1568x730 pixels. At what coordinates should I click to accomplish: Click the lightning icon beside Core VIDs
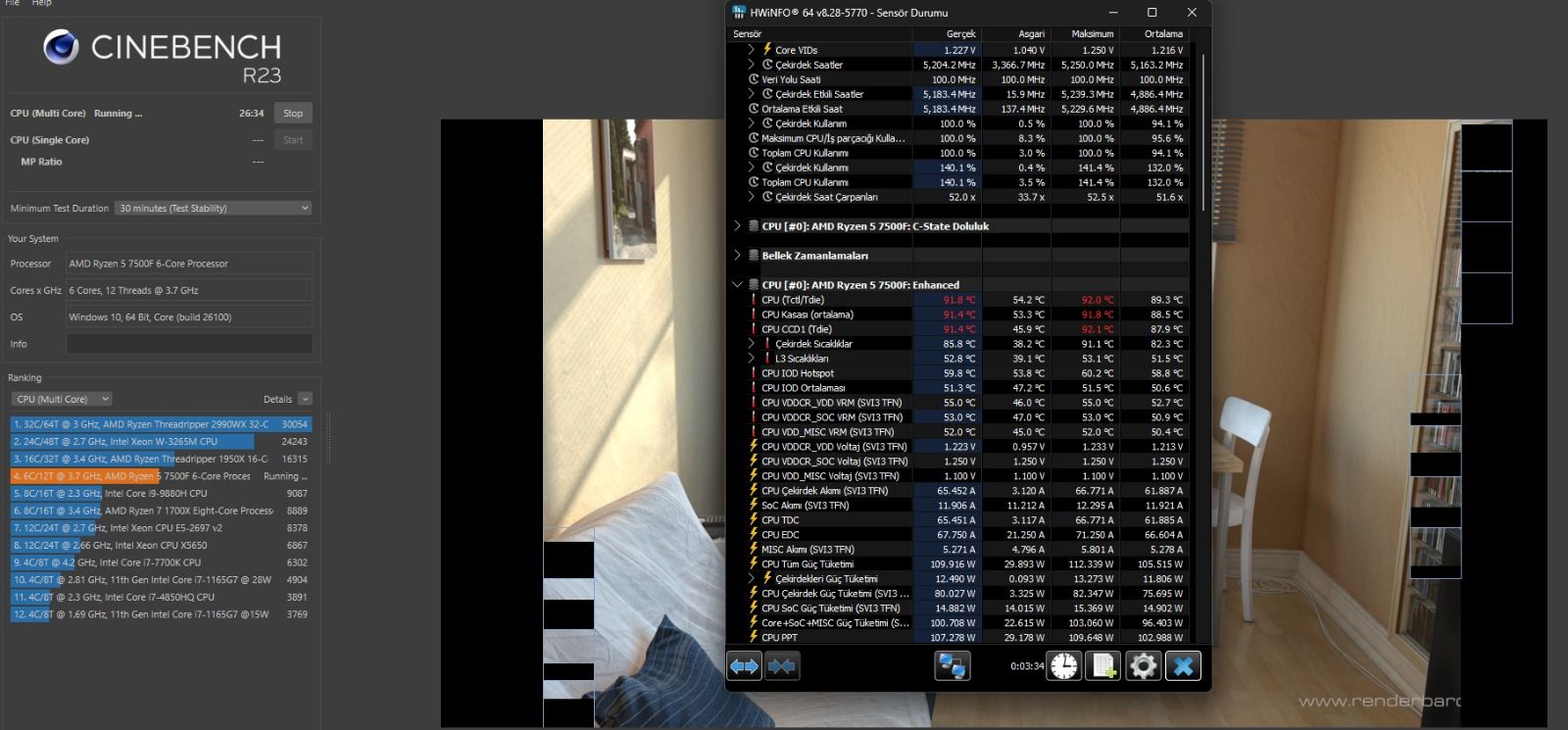767,49
